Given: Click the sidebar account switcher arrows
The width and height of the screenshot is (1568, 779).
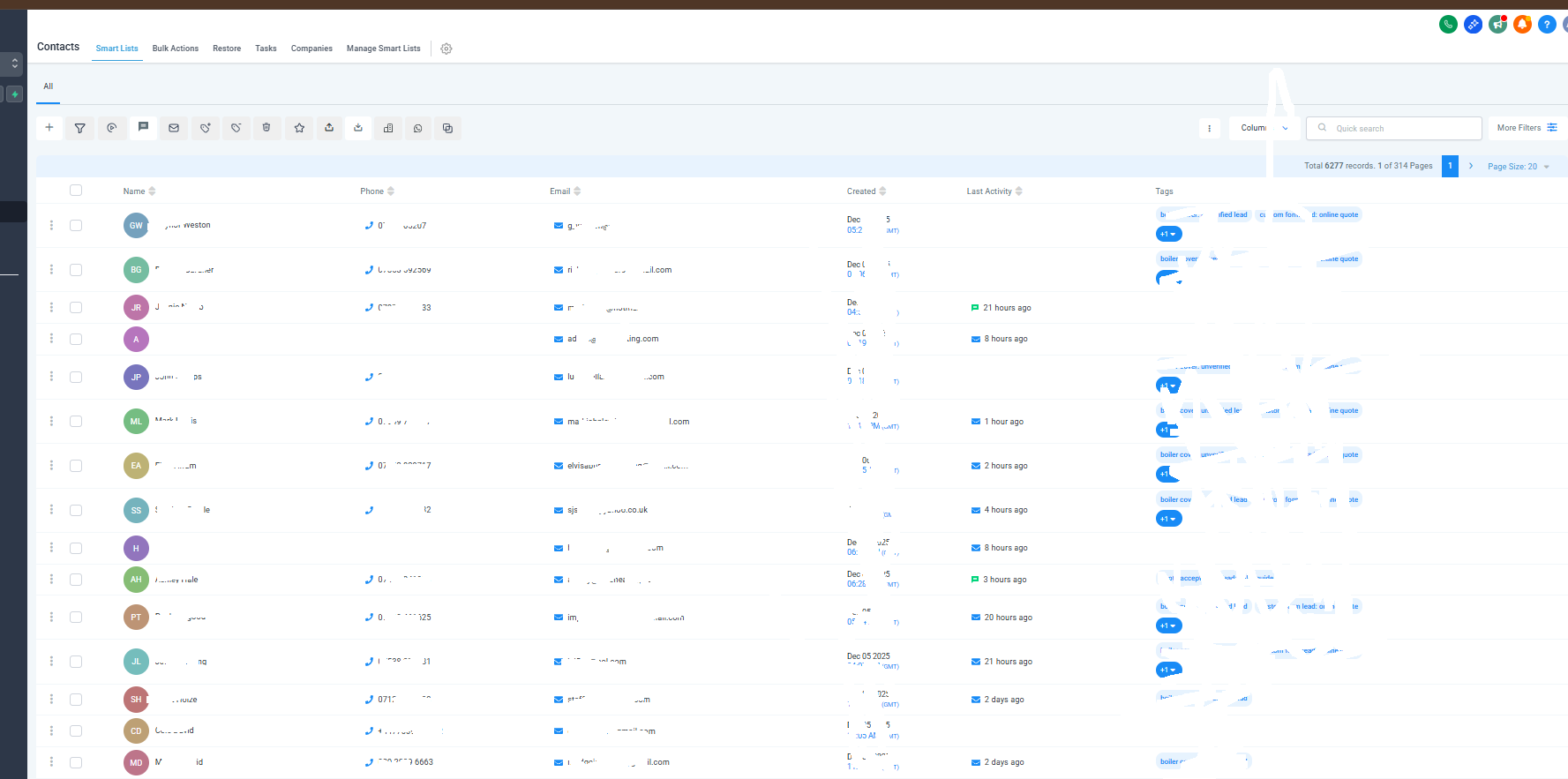Looking at the screenshot, I should (14, 64).
